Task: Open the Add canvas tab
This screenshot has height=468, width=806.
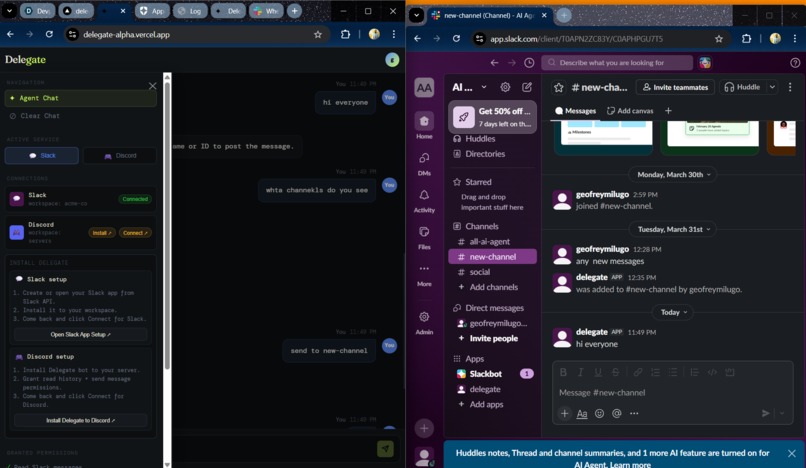Action: (630, 111)
